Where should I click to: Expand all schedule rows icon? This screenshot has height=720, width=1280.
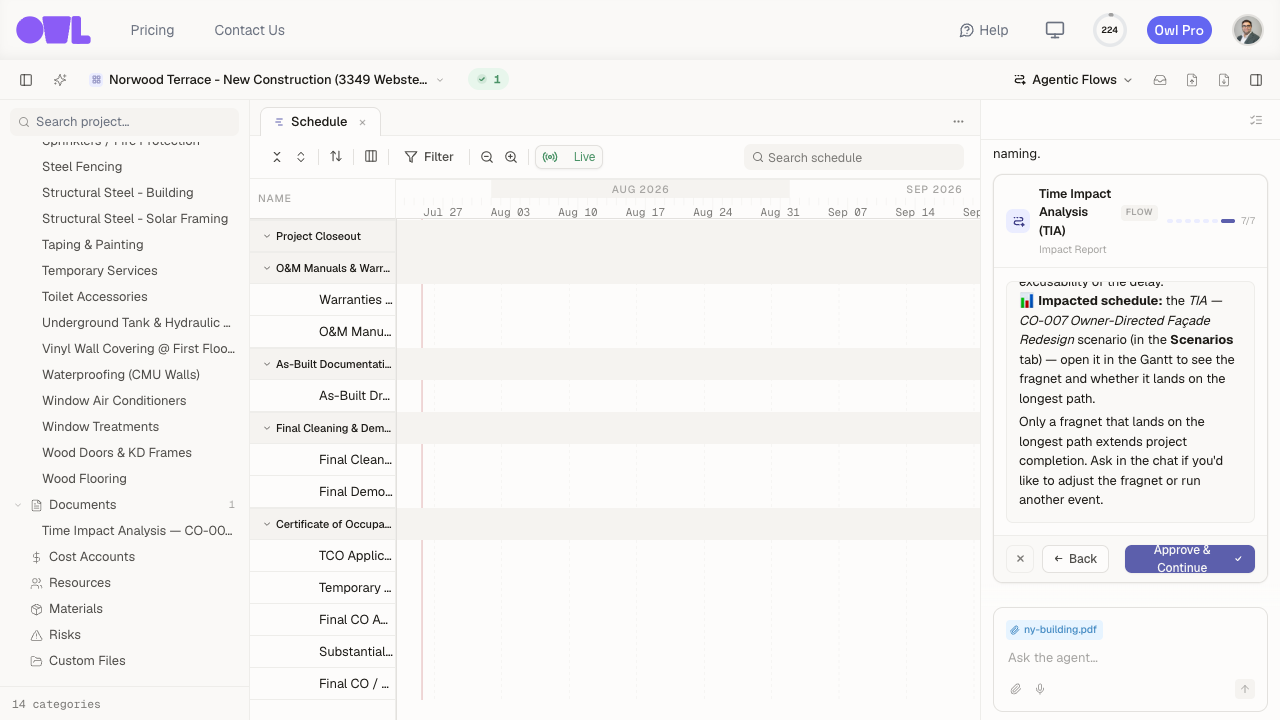(x=301, y=157)
